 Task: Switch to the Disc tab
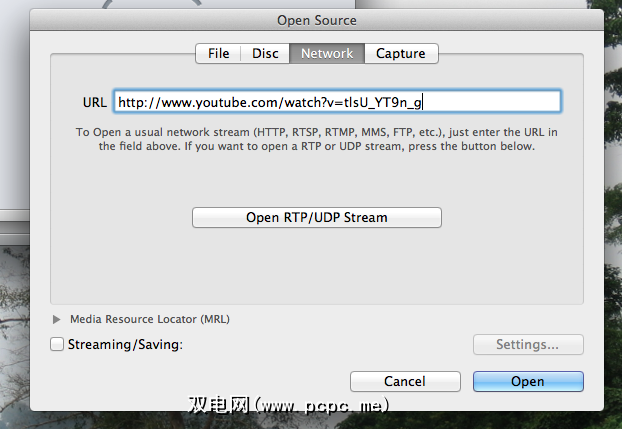point(265,54)
